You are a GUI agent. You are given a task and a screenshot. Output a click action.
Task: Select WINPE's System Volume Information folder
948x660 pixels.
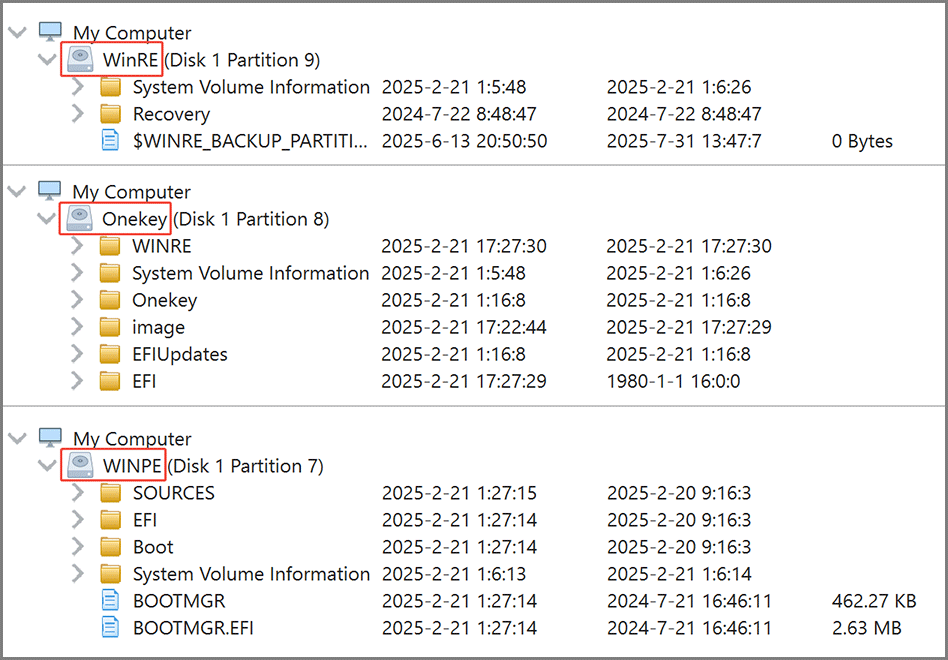[x=251, y=574]
